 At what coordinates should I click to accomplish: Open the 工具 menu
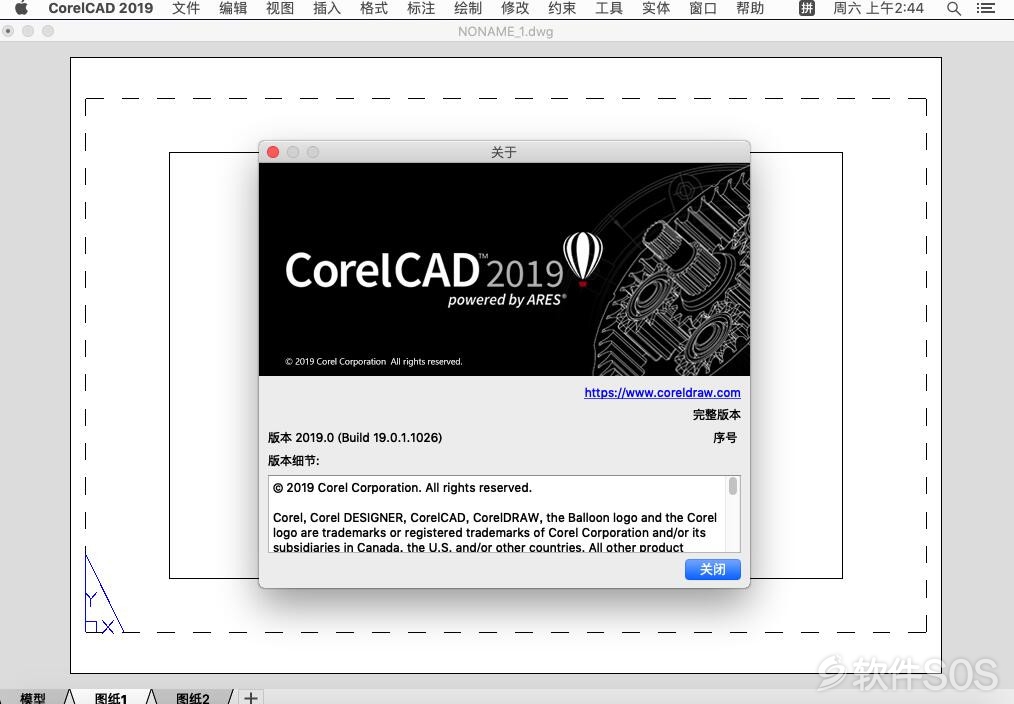609,8
